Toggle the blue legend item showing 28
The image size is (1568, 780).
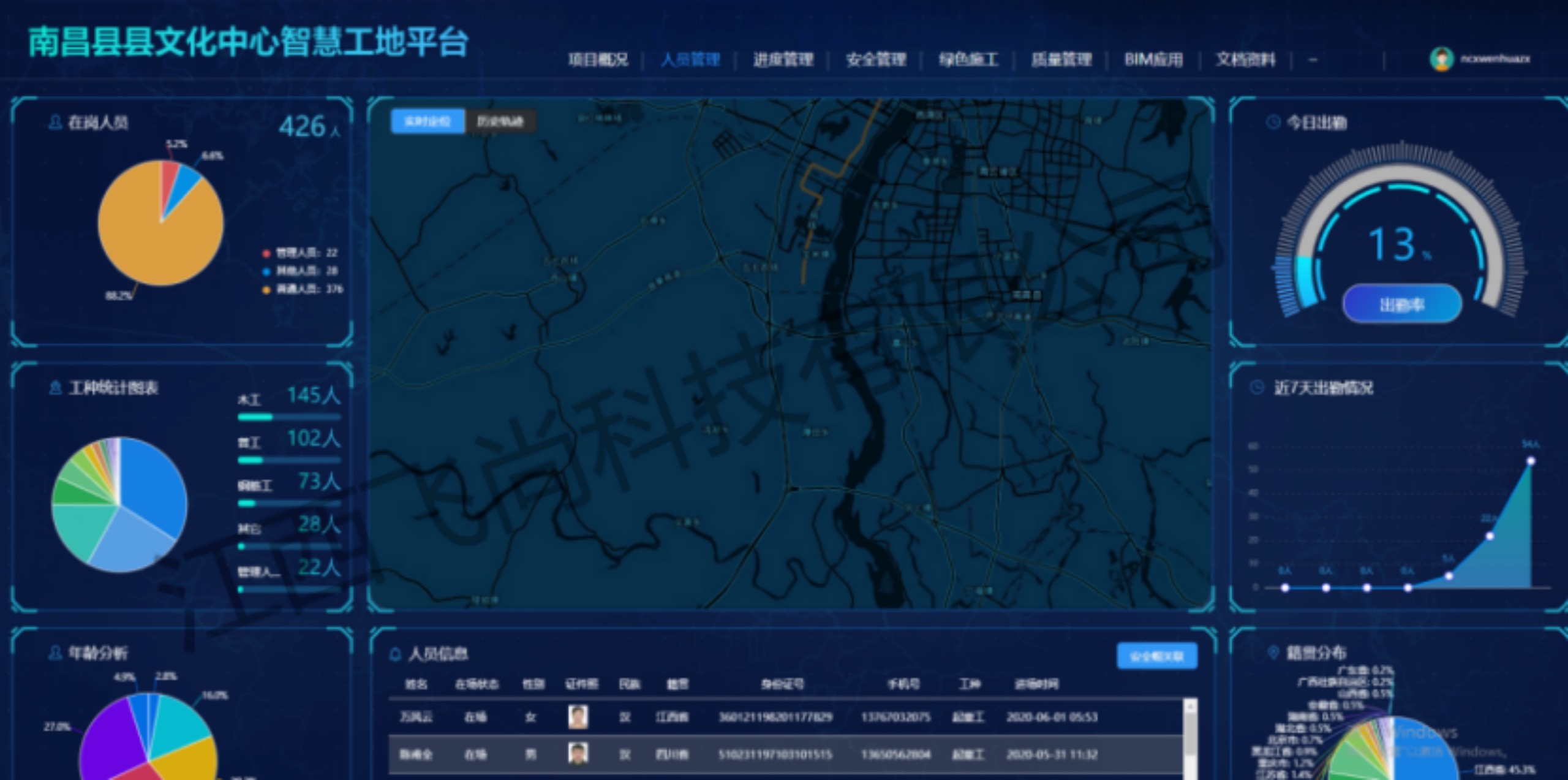pyautogui.click(x=300, y=271)
